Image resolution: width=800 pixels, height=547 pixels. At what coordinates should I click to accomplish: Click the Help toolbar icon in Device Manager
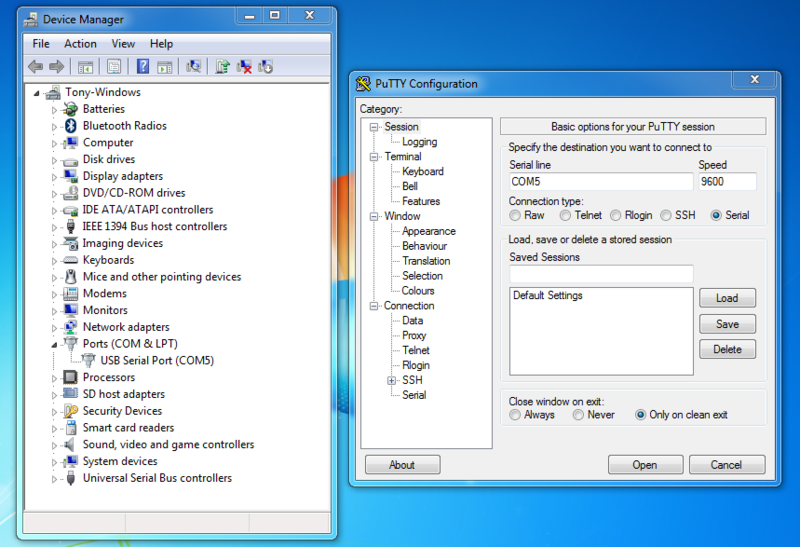143,67
